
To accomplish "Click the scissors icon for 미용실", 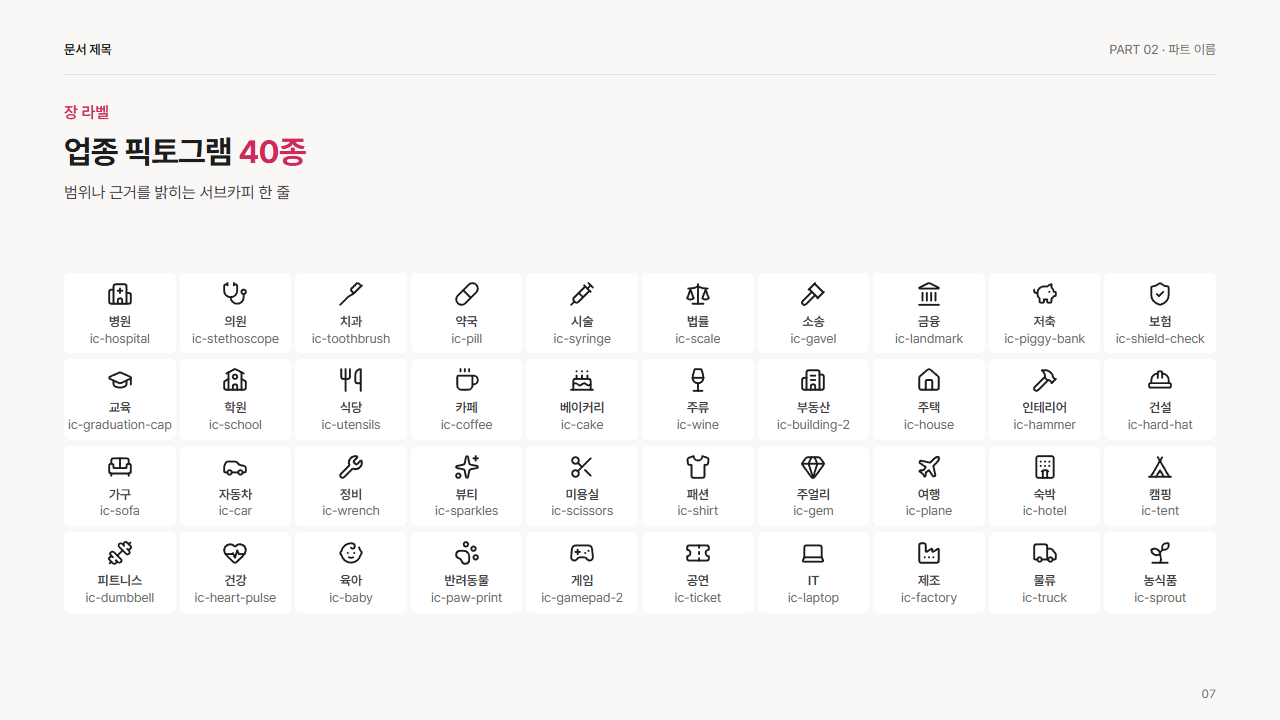I will pyautogui.click(x=582, y=467).
